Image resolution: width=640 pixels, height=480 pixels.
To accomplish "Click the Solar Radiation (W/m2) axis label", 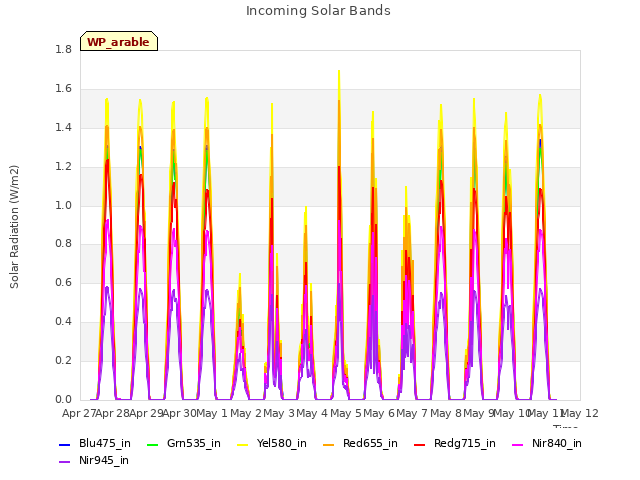I will pos(14,227).
